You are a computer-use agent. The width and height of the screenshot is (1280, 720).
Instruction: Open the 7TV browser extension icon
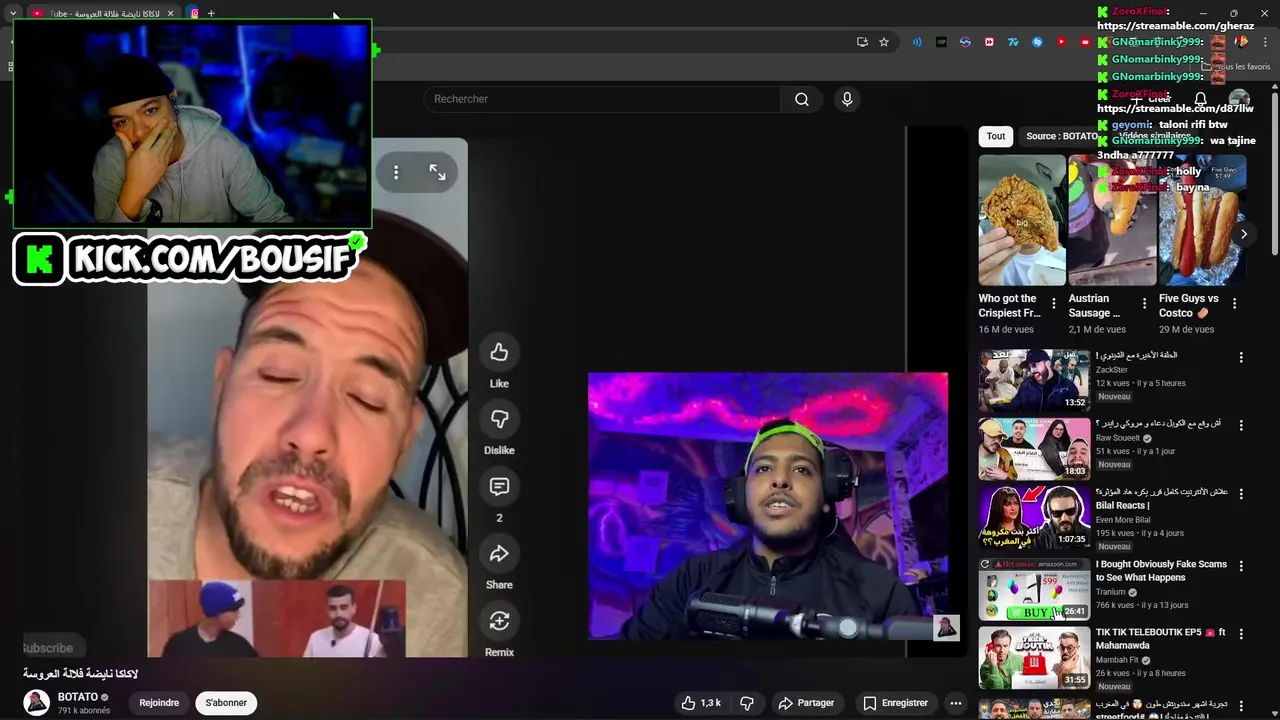coord(1013,42)
